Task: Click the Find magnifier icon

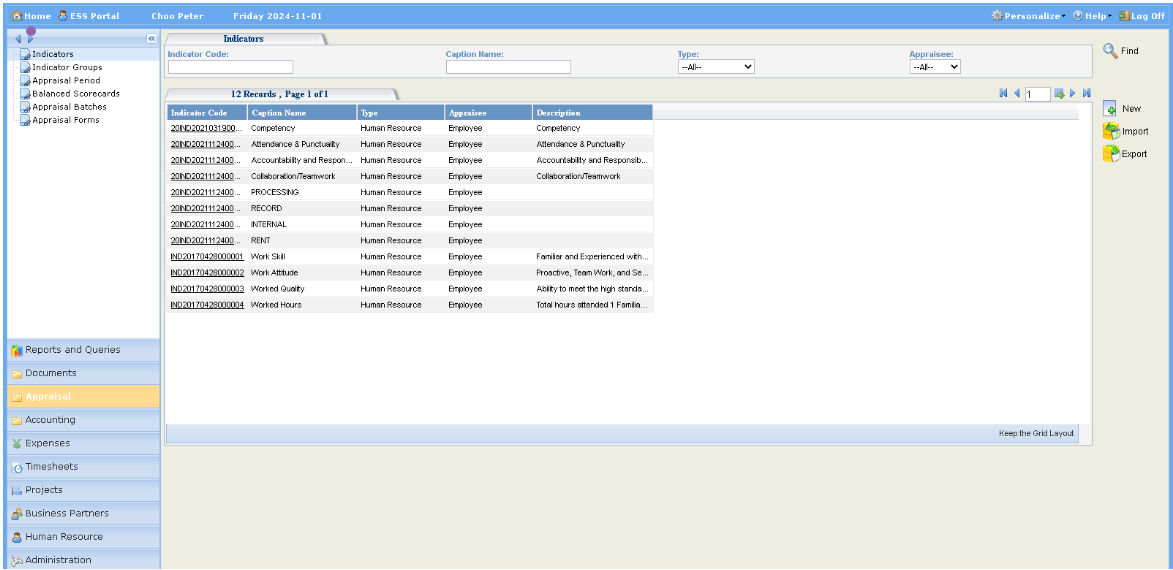Action: [1110, 51]
